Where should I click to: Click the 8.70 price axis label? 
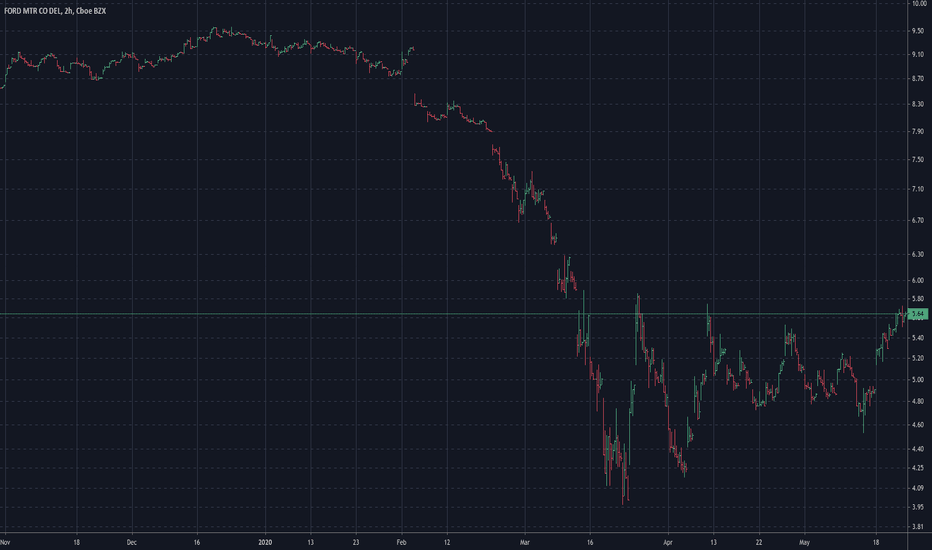pos(918,78)
